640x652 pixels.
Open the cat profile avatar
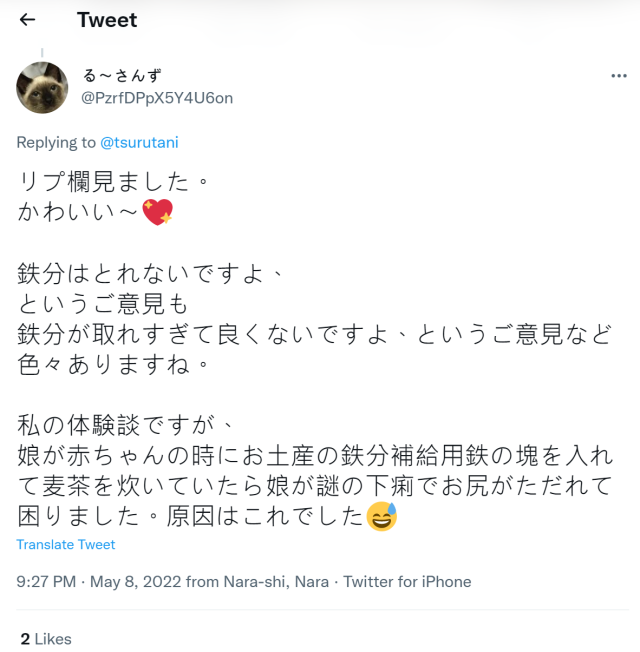pyautogui.click(x=42, y=88)
